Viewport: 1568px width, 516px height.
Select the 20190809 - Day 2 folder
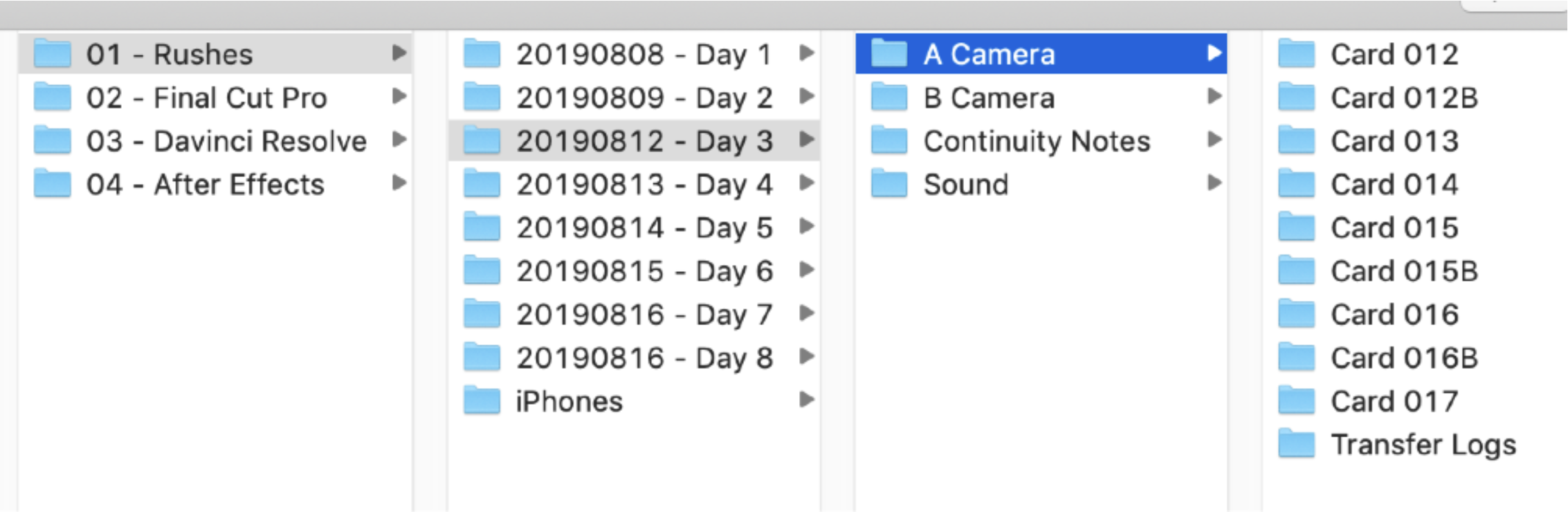click(x=644, y=98)
